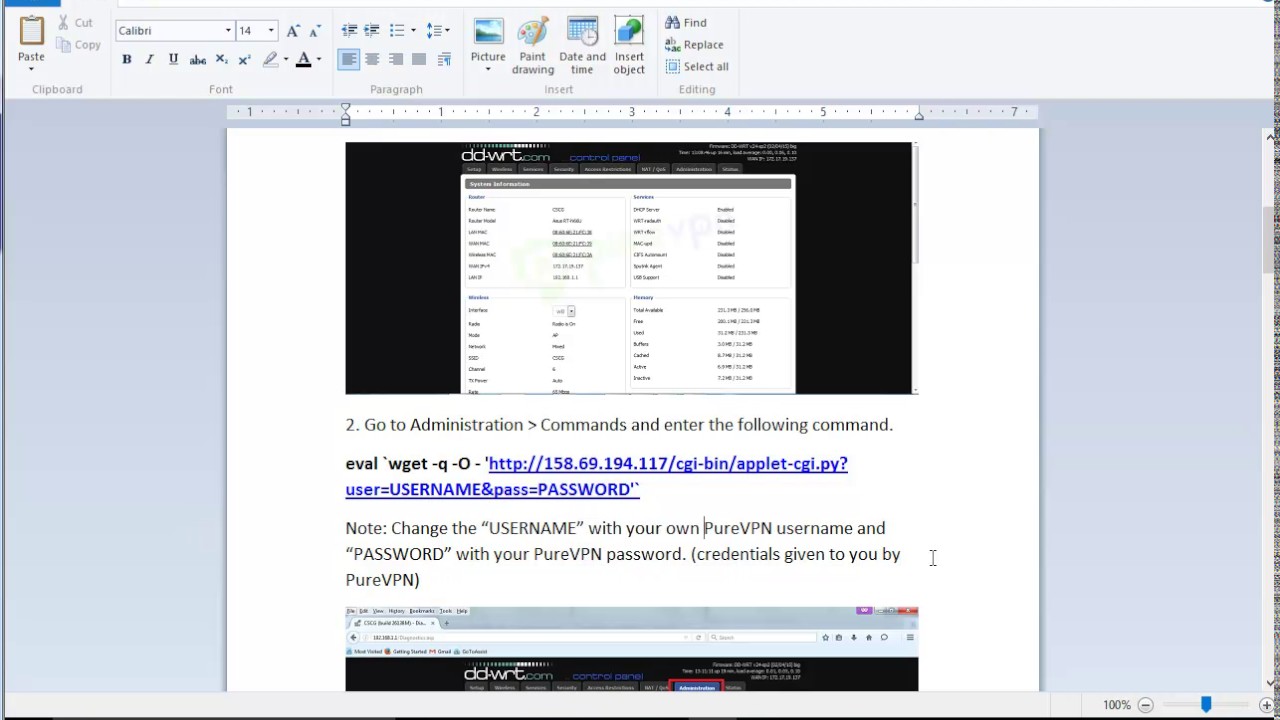The image size is (1280, 720).
Task: Open the 158.69.194.117 applet-cgi hyperlink
Action: (x=668, y=463)
